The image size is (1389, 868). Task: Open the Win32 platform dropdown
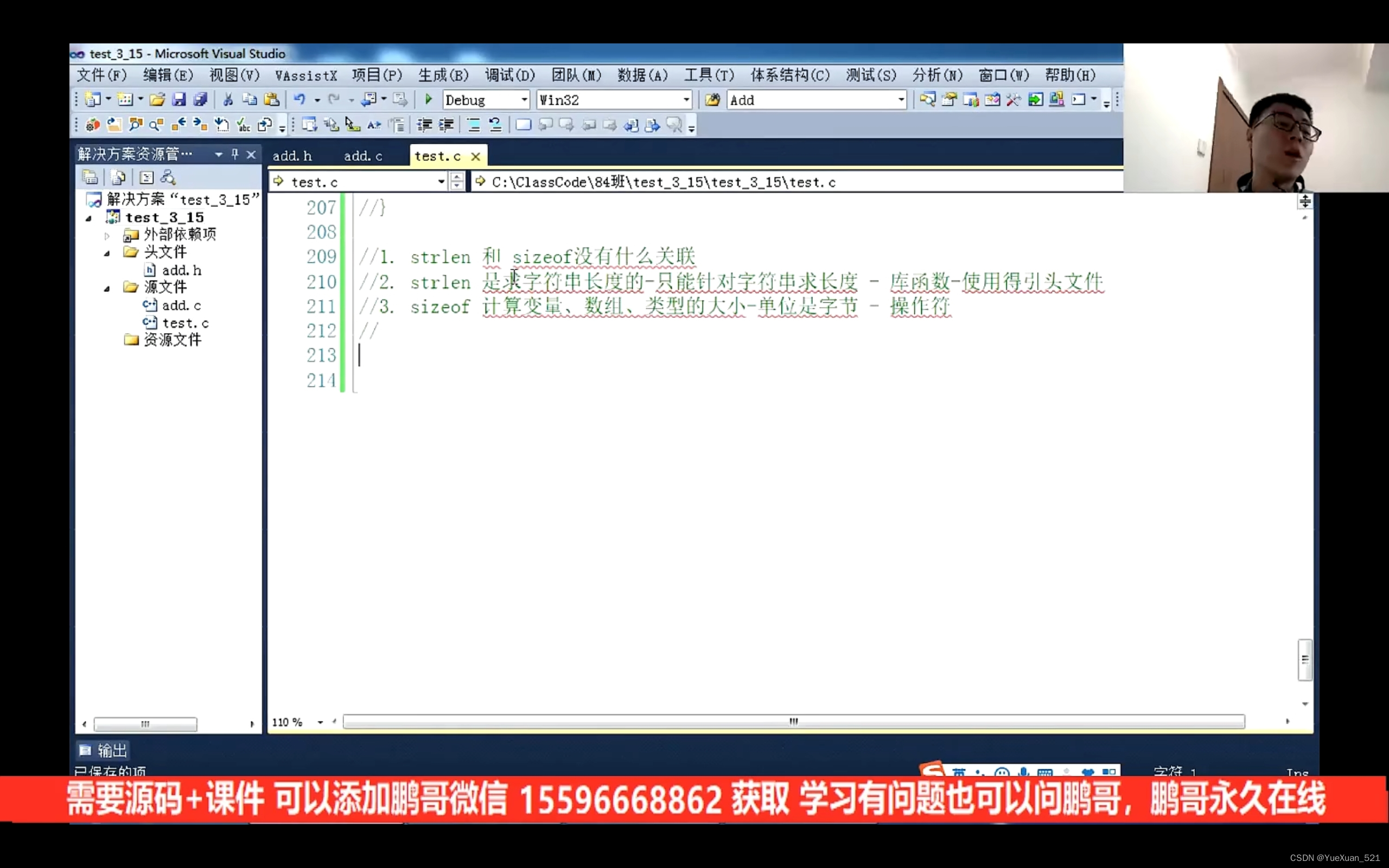686,100
